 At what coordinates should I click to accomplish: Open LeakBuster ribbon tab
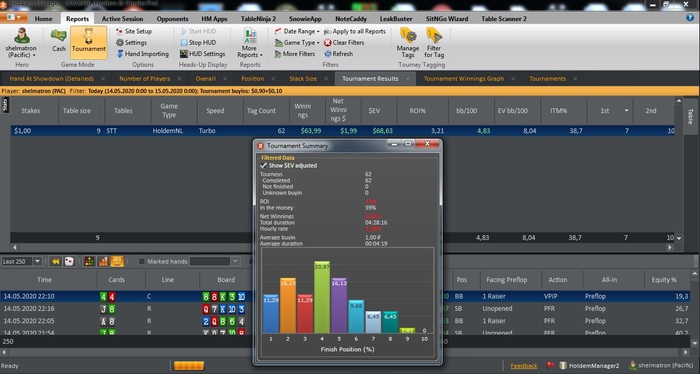pyautogui.click(x=396, y=19)
